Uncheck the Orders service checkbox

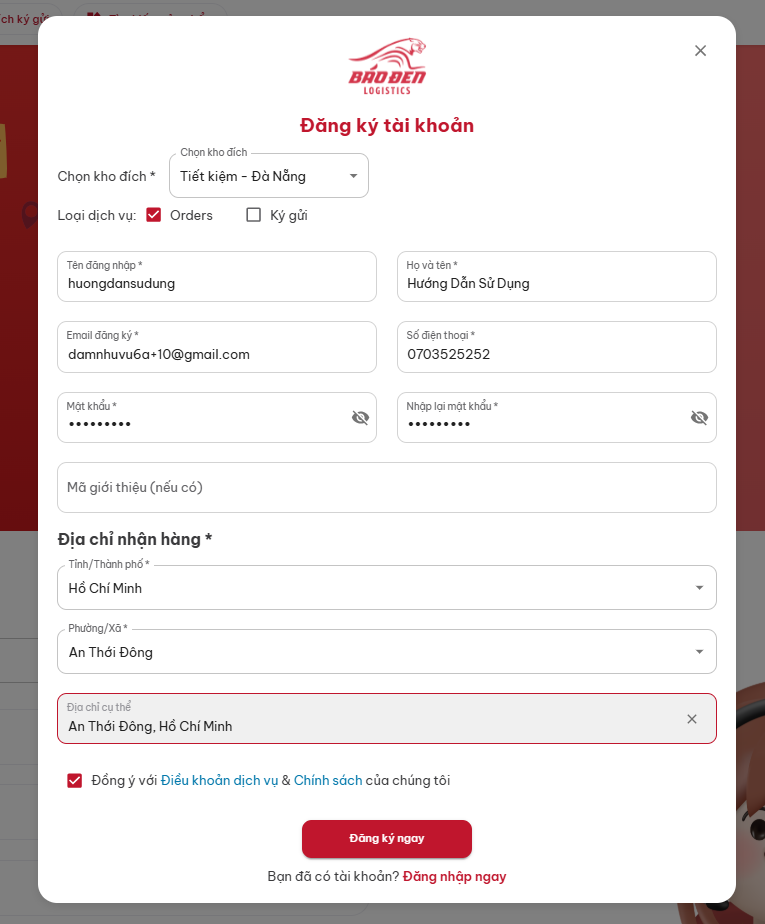click(154, 215)
